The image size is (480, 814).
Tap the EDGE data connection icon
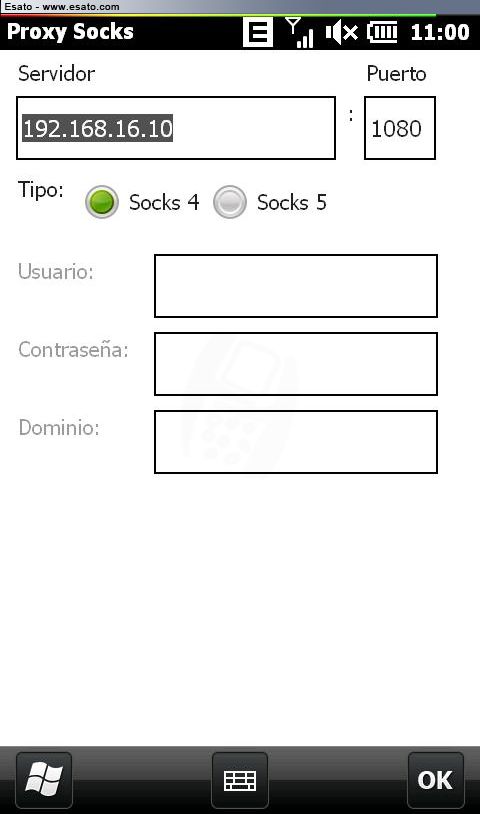(x=258, y=32)
